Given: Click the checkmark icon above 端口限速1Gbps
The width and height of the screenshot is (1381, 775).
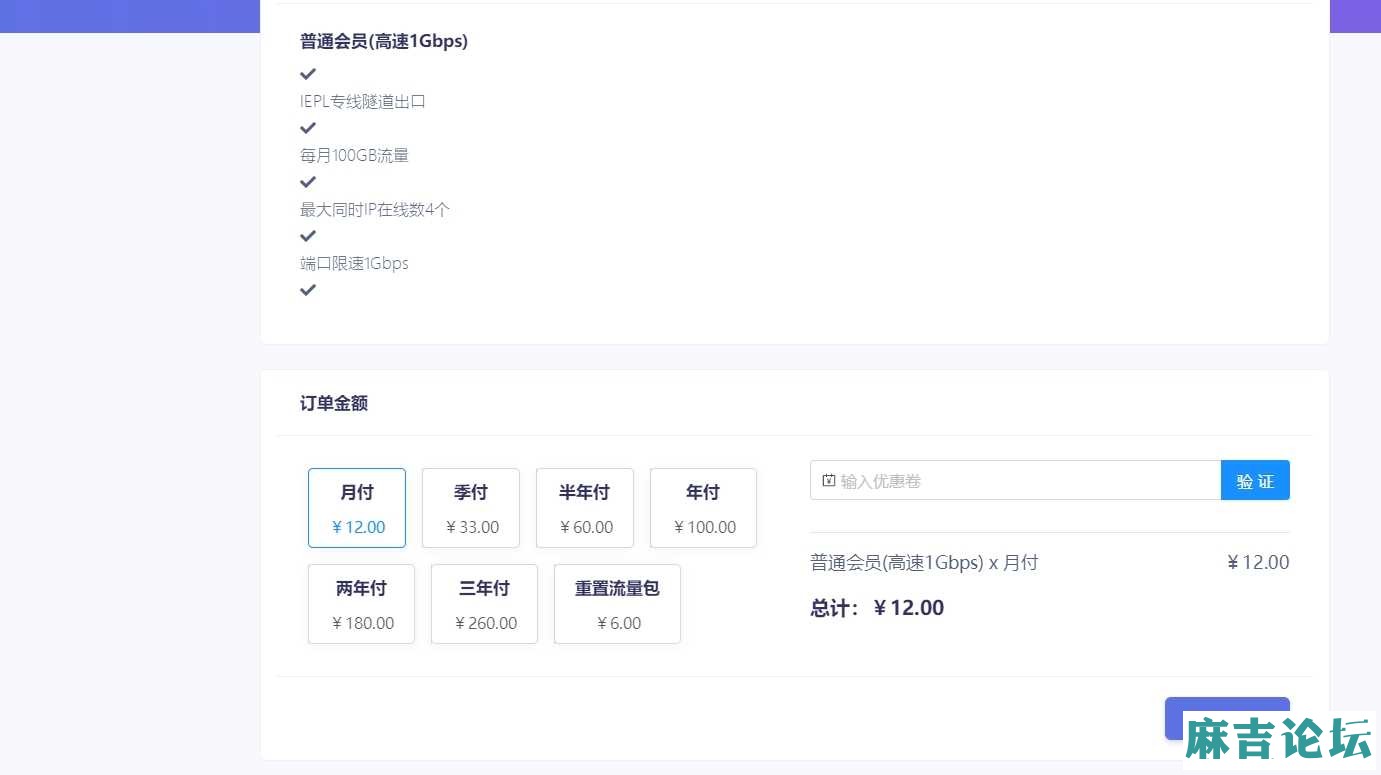Looking at the screenshot, I should pyautogui.click(x=308, y=236).
